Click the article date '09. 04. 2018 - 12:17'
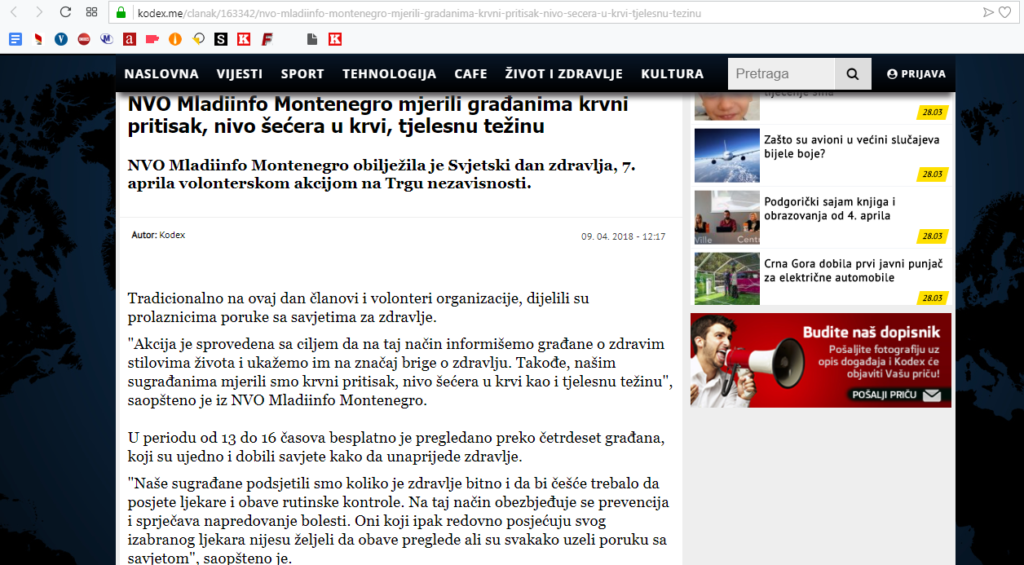1024x565 pixels. [x=623, y=236]
